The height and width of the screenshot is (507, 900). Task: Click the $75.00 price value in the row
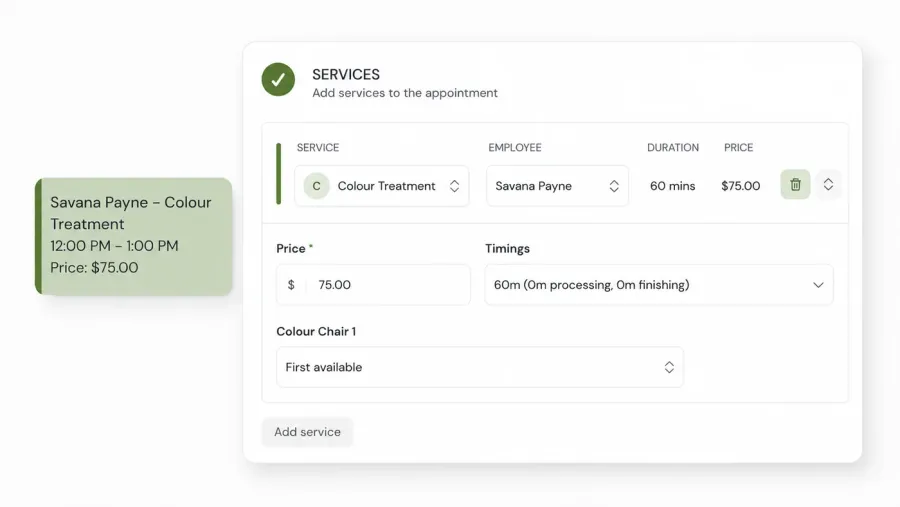tap(740, 186)
